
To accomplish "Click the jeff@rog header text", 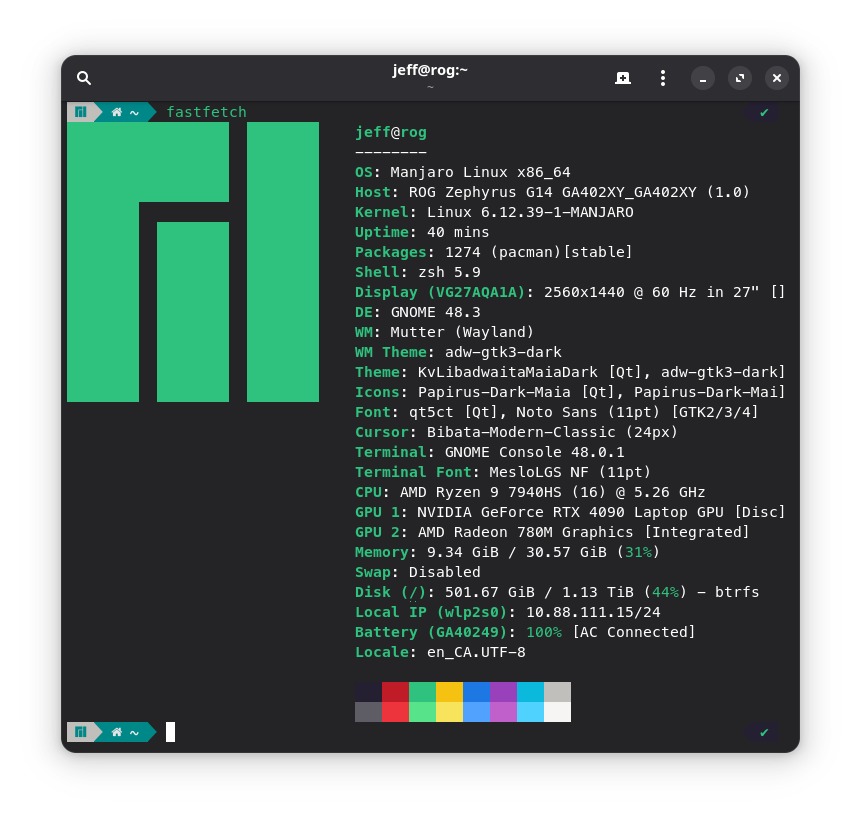I will (x=391, y=132).
